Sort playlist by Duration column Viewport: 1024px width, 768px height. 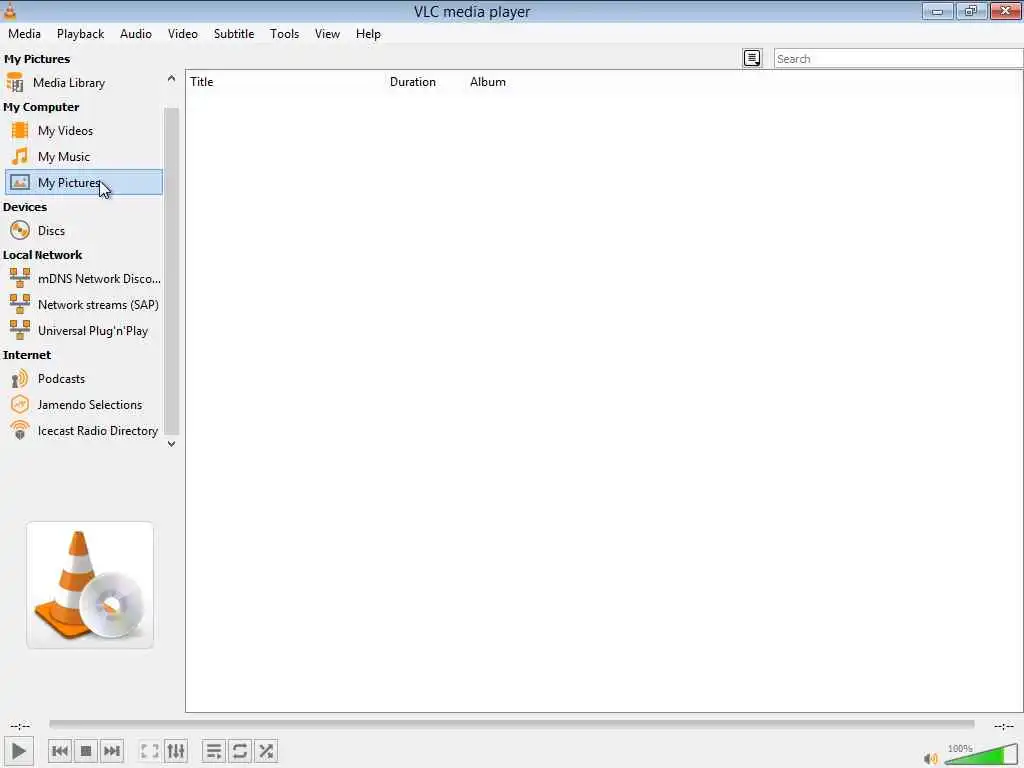click(413, 82)
